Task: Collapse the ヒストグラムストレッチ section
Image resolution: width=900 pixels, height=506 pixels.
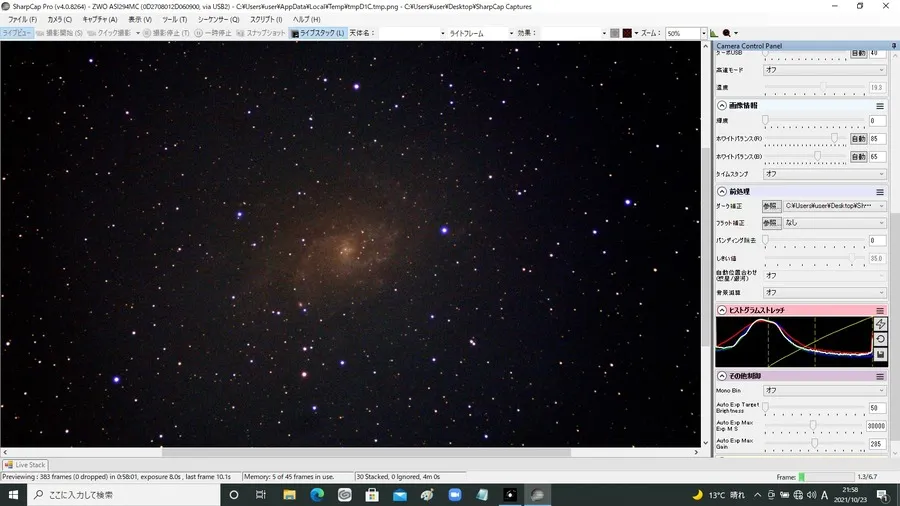Action: click(x=722, y=311)
